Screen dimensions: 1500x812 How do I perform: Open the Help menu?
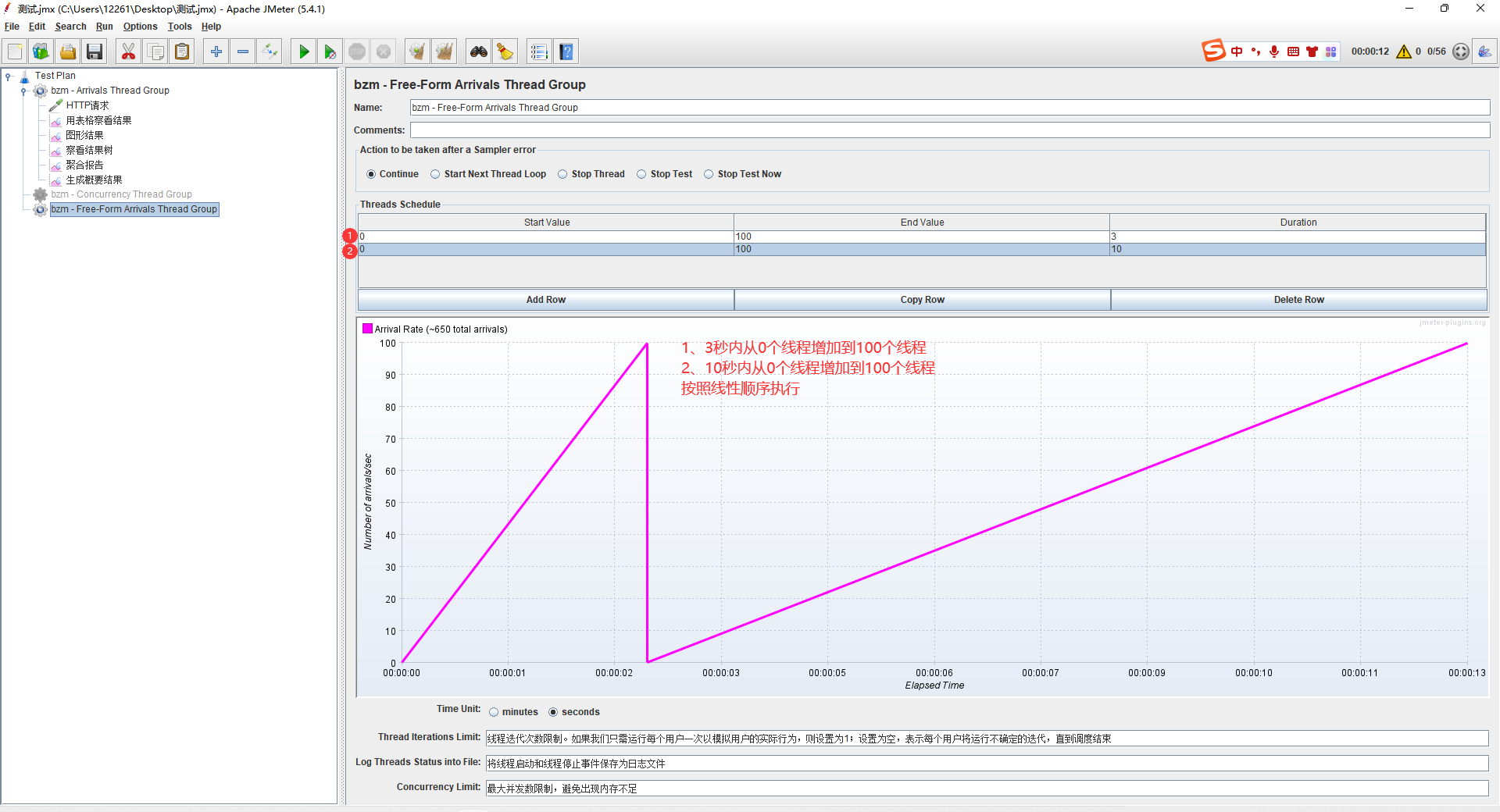click(x=211, y=27)
